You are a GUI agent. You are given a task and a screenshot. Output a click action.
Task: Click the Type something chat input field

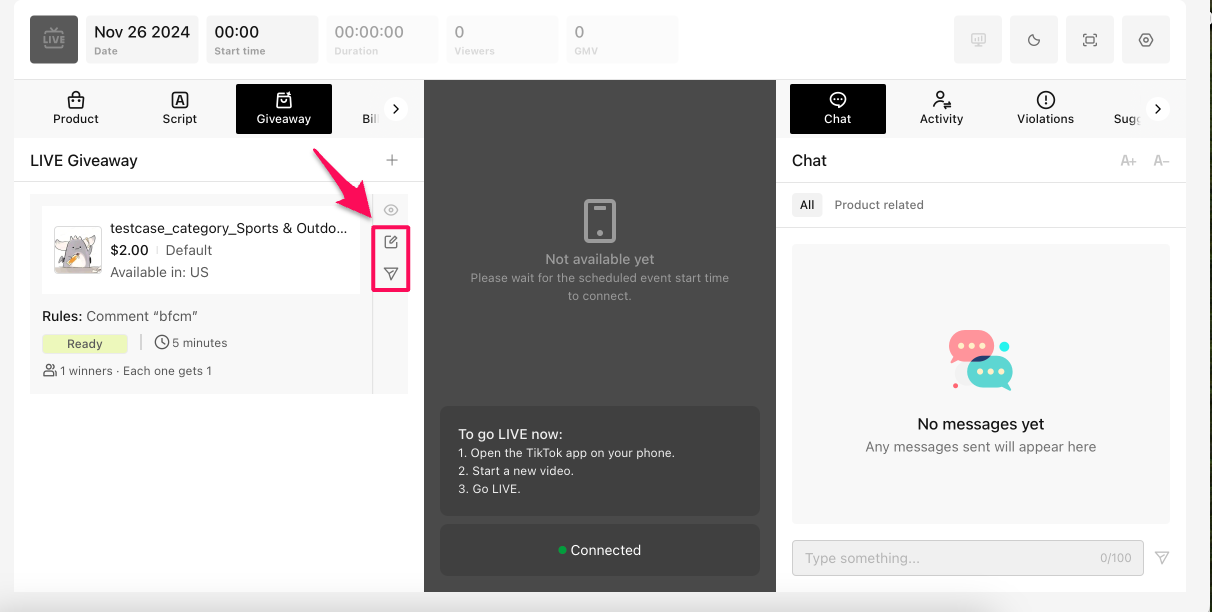(945, 558)
